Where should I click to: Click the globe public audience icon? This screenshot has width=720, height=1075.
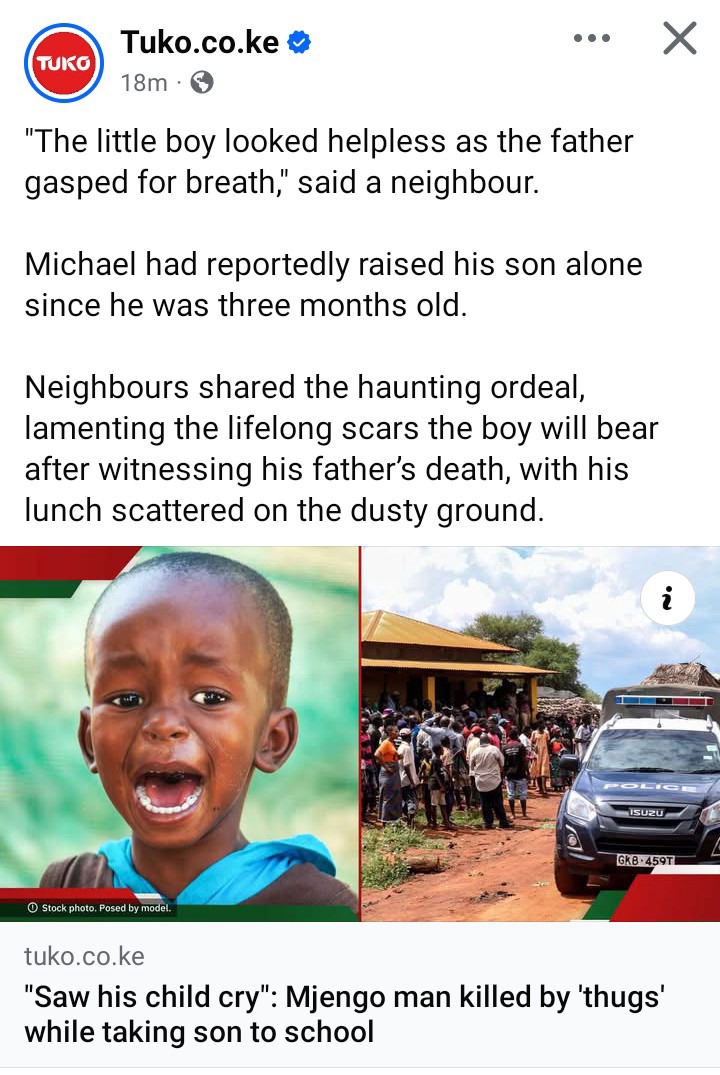[202, 83]
